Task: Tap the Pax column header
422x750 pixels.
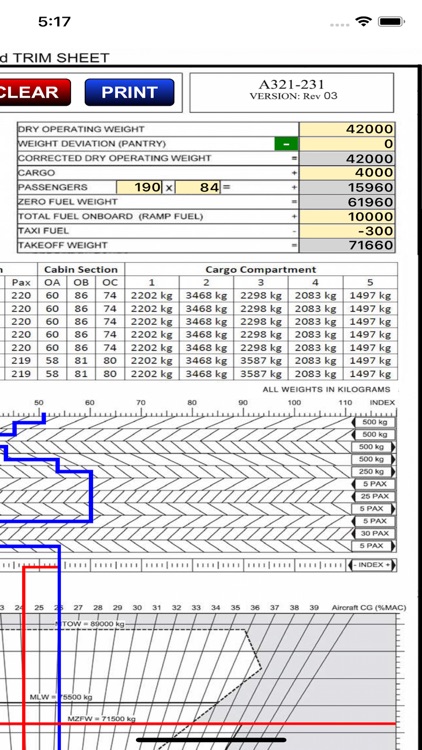Action: click(x=21, y=282)
